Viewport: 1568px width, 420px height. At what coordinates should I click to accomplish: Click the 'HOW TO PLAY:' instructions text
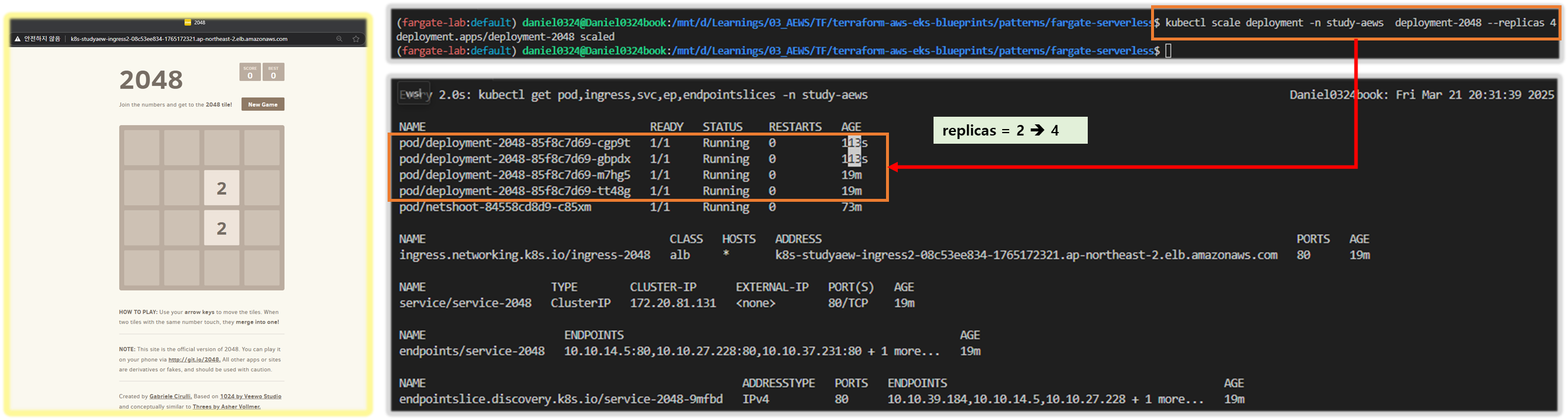pos(138,312)
